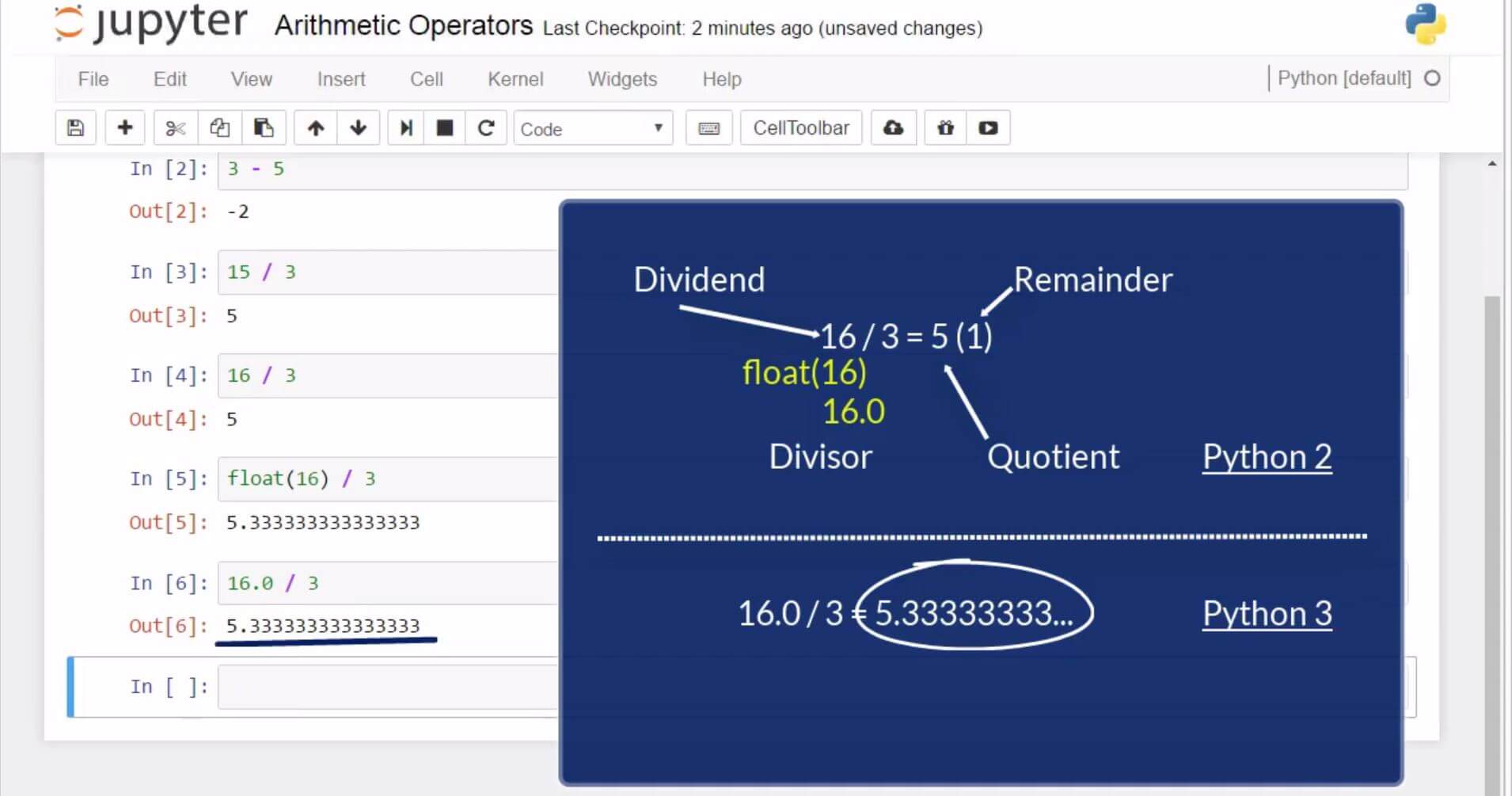
Task: Cut selected cells with scissors icon
Action: click(x=176, y=128)
